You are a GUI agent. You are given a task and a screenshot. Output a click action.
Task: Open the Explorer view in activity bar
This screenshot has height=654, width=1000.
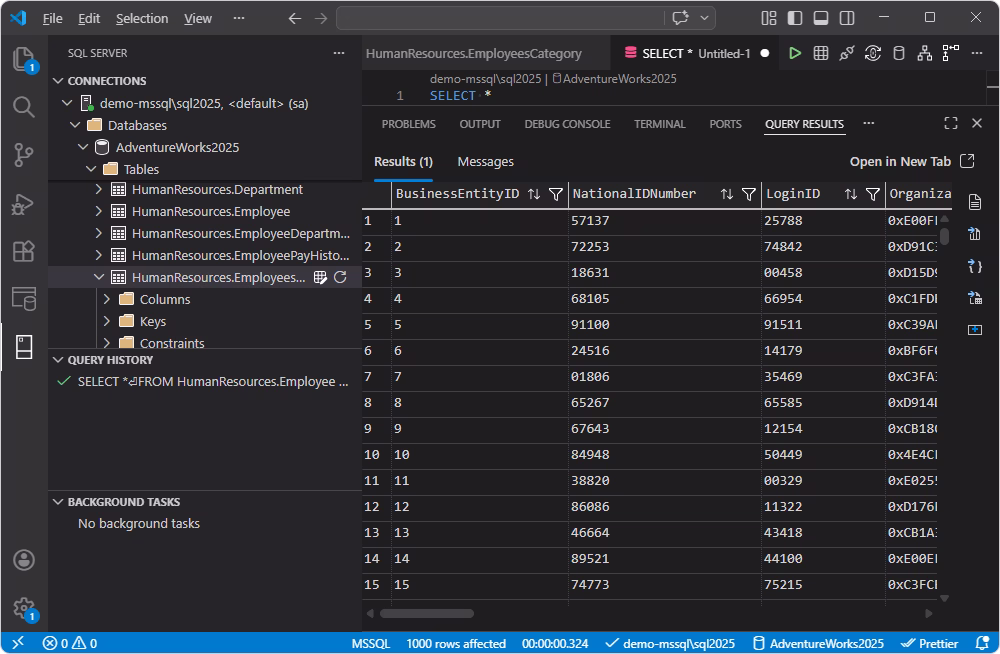pos(24,59)
